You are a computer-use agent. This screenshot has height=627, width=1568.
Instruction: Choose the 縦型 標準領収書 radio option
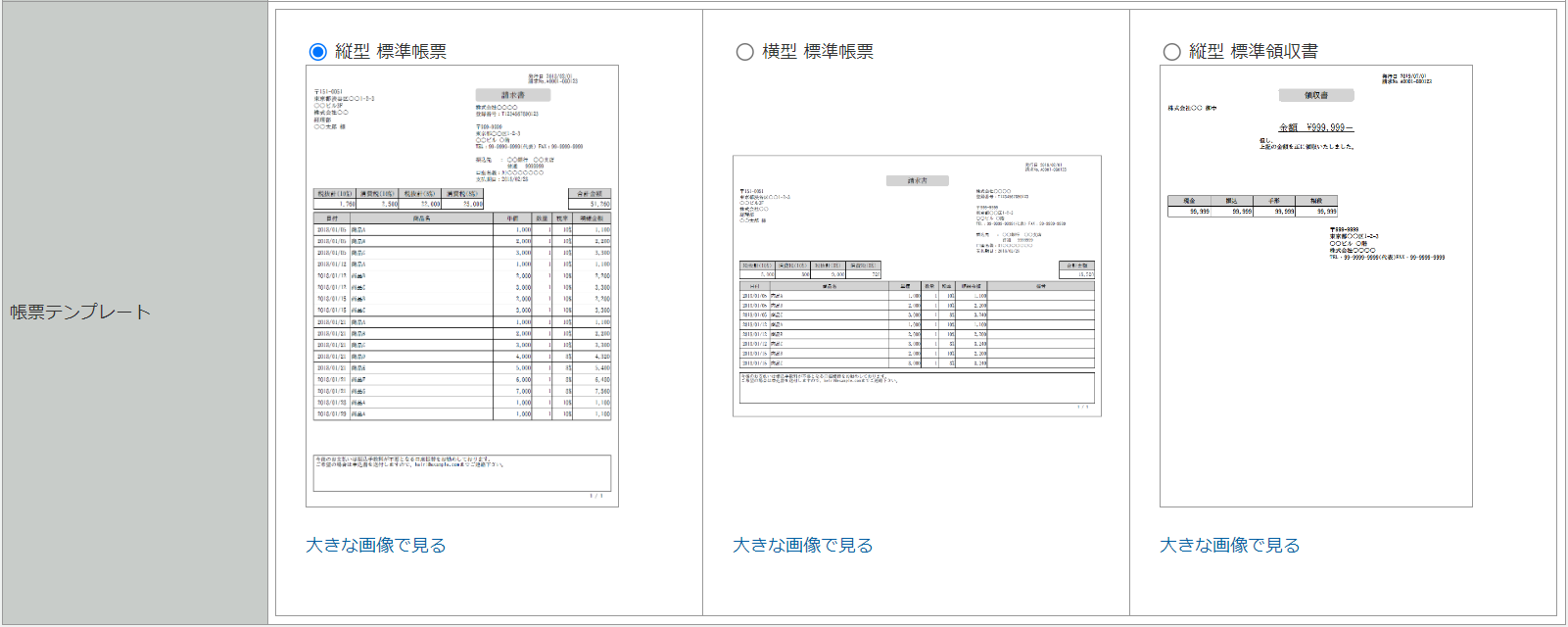(x=1171, y=52)
